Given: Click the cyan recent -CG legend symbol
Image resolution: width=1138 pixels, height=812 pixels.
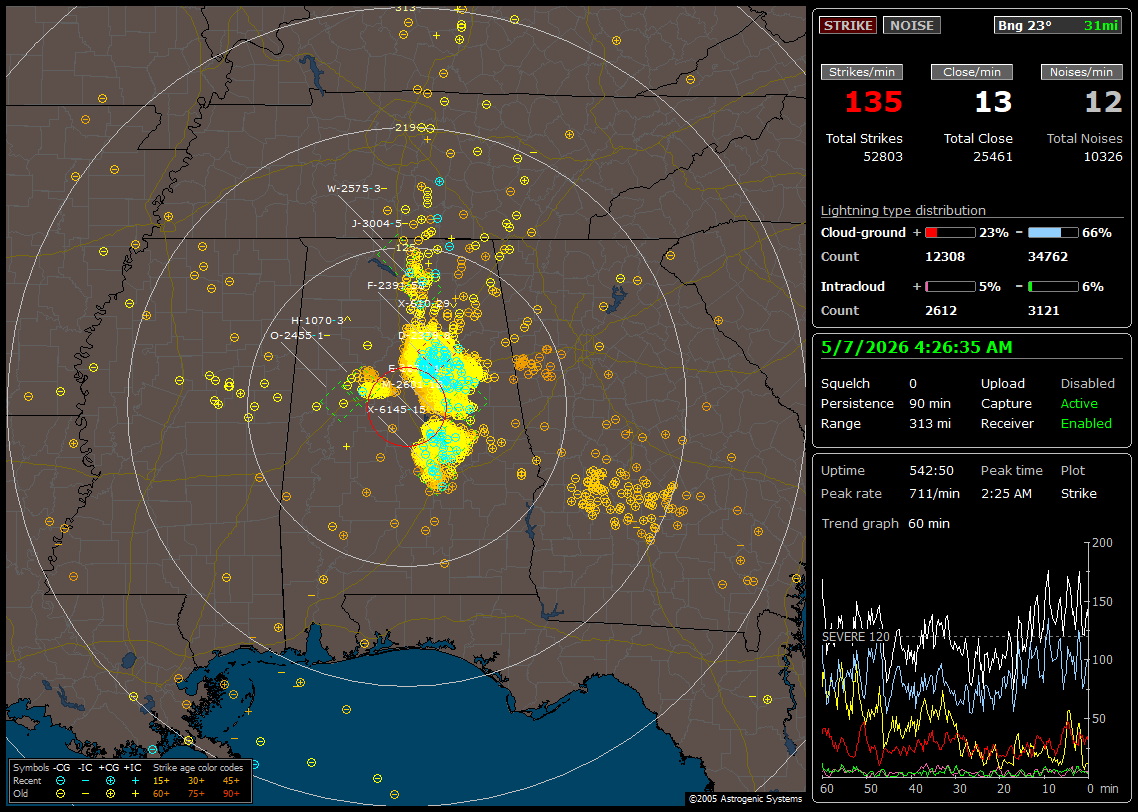Looking at the screenshot, I should click(x=60, y=781).
